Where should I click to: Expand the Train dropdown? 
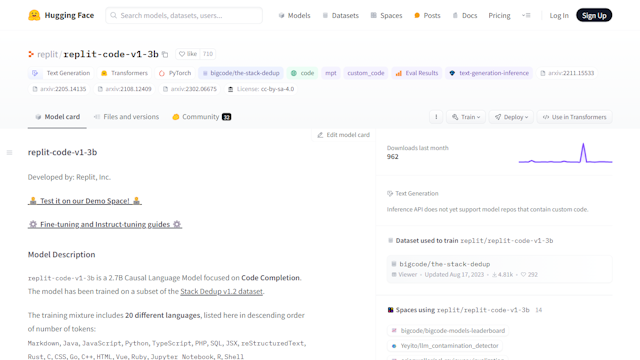[x=466, y=117]
